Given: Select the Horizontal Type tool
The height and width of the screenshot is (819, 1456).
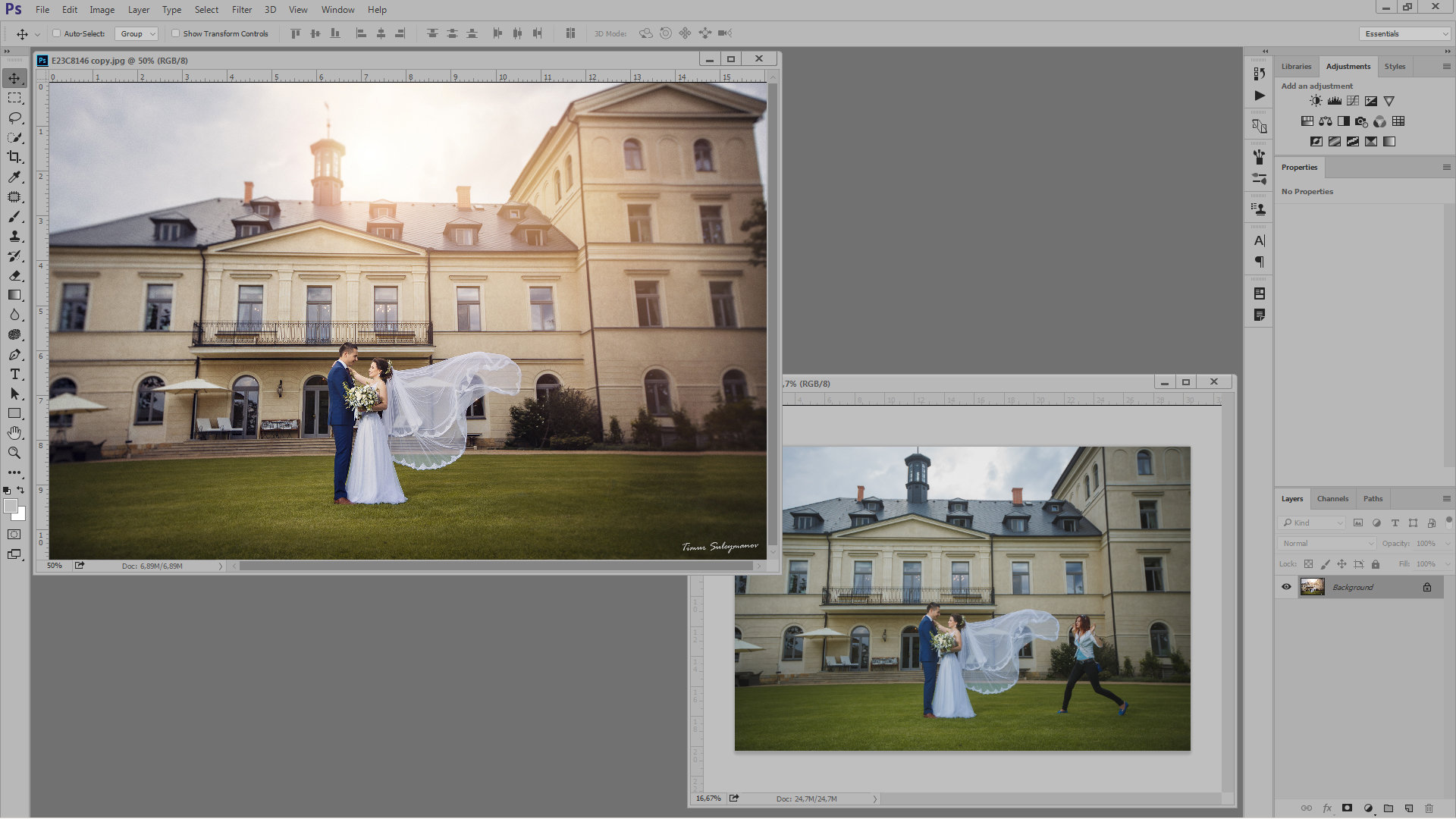Looking at the screenshot, I should [14, 374].
